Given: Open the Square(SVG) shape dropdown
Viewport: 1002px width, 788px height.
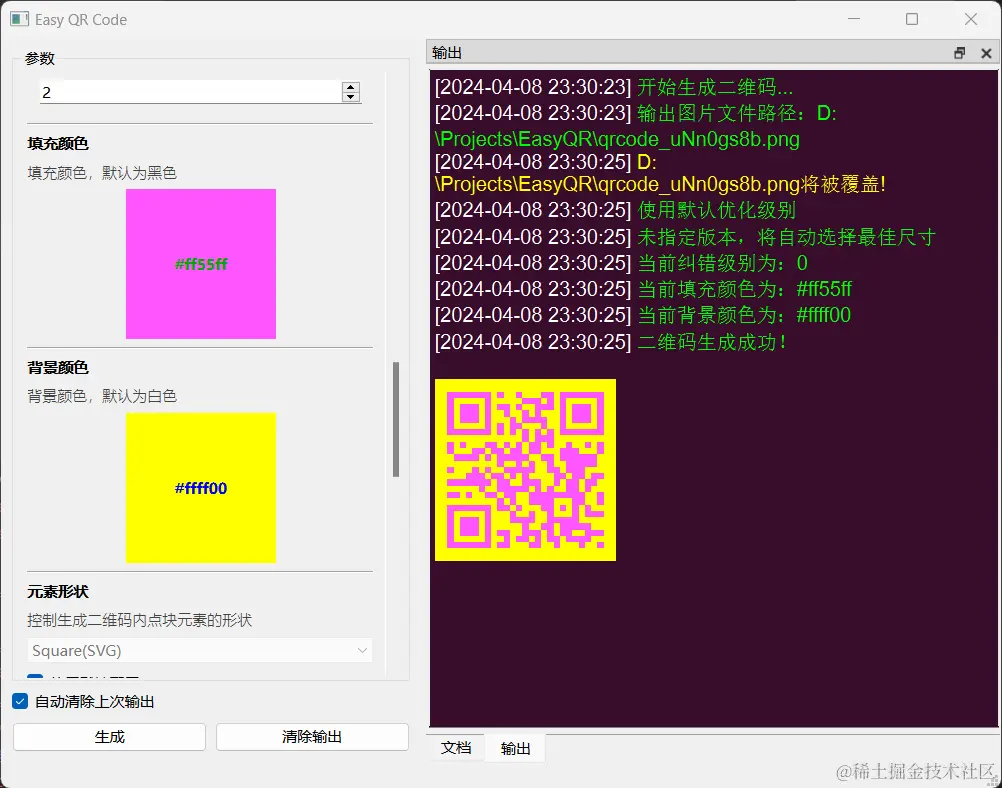Looking at the screenshot, I should 199,651.
